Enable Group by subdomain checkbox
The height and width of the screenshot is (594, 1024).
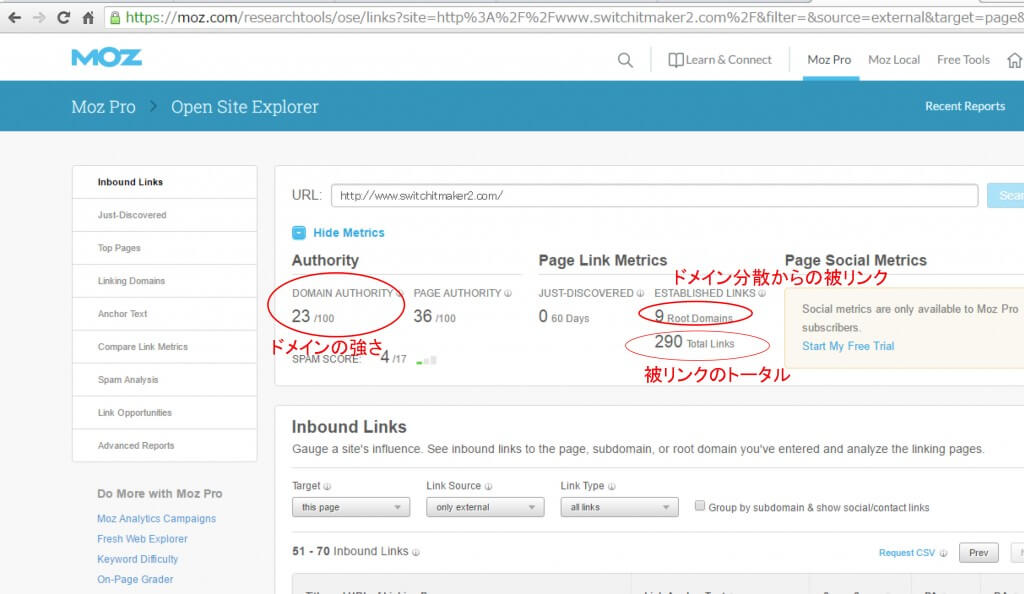click(699, 506)
